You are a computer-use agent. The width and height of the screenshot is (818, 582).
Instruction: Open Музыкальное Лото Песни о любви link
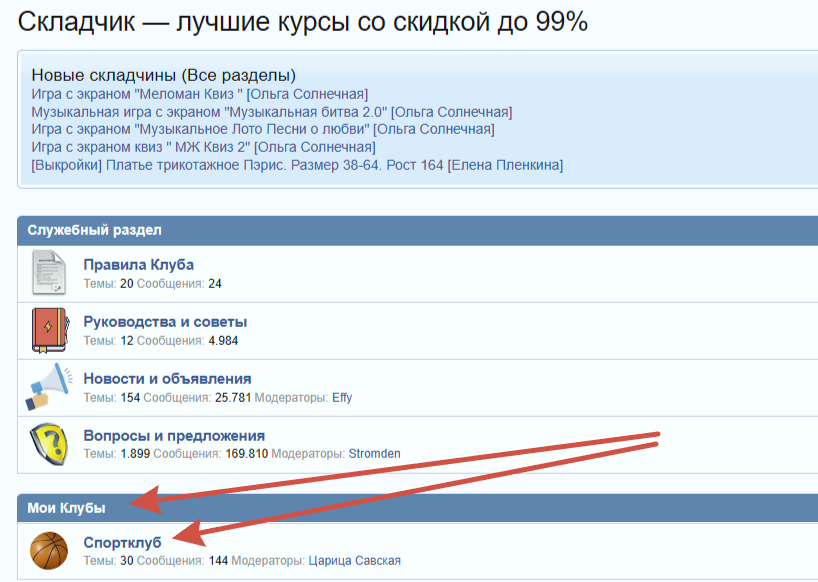[263, 129]
